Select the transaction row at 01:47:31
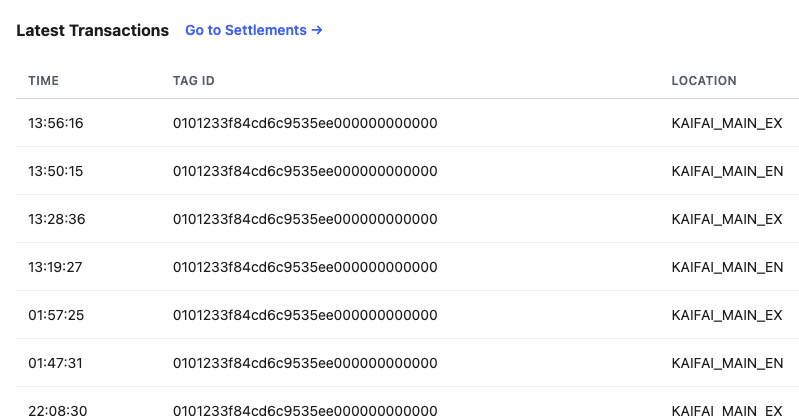 pos(408,362)
